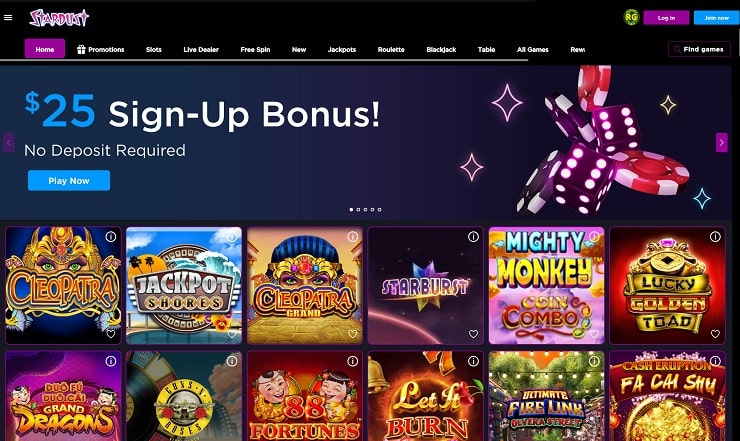Favorite Cleopatra with the heart icon
The width and height of the screenshot is (740, 441).
[x=111, y=334]
